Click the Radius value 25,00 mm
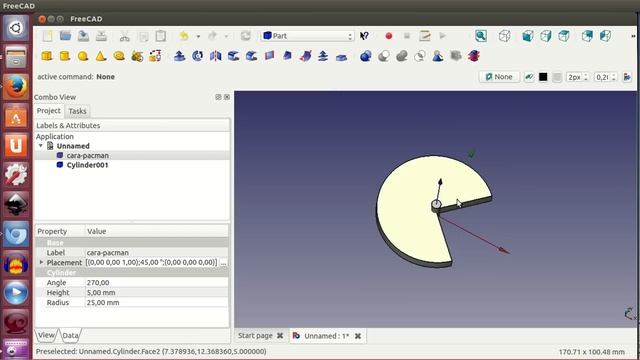Viewport: 640px width, 360px height. pos(156,302)
